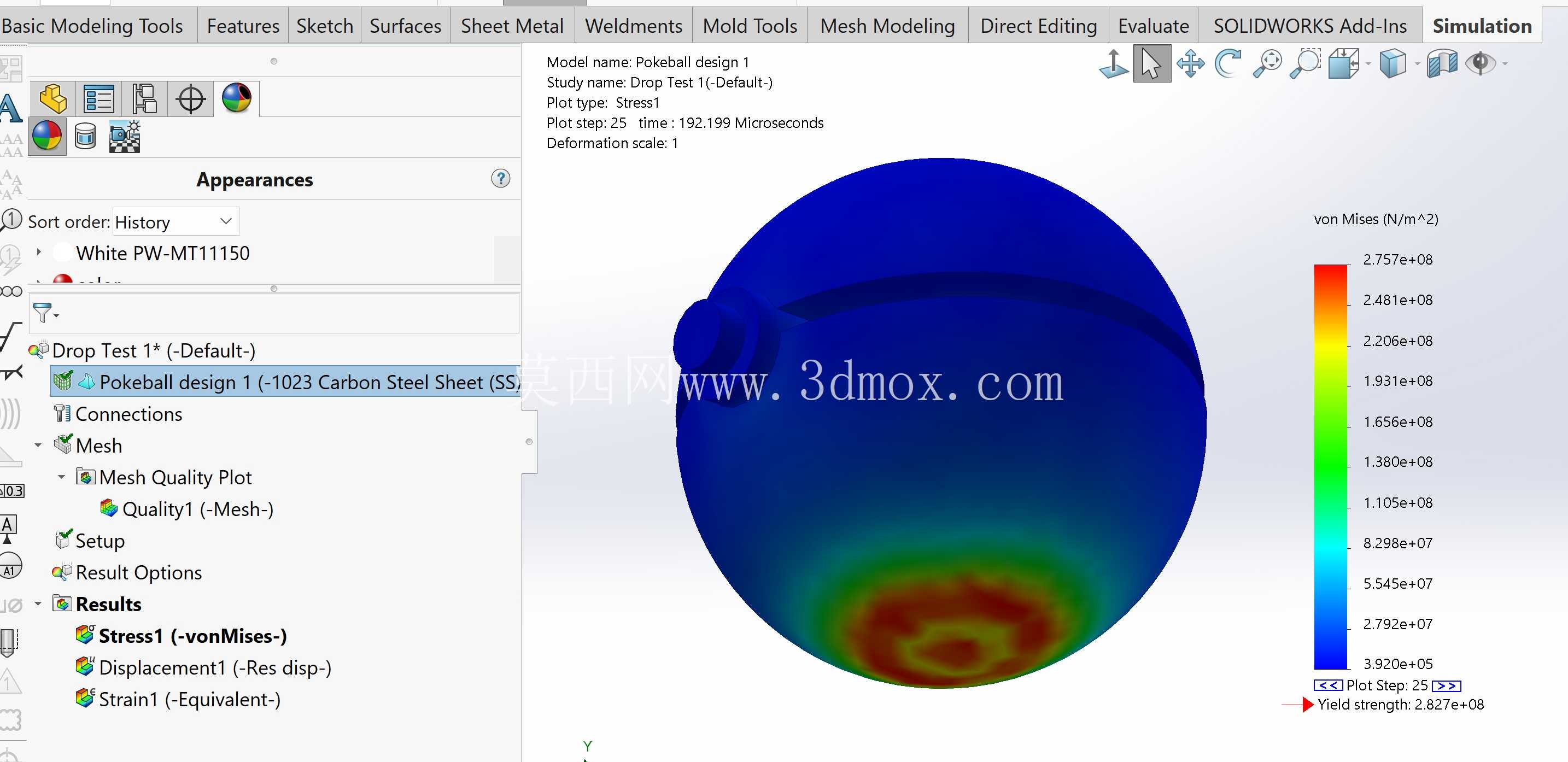Switch to the Simulation tab
This screenshot has height=762, width=1568.
click(1482, 26)
